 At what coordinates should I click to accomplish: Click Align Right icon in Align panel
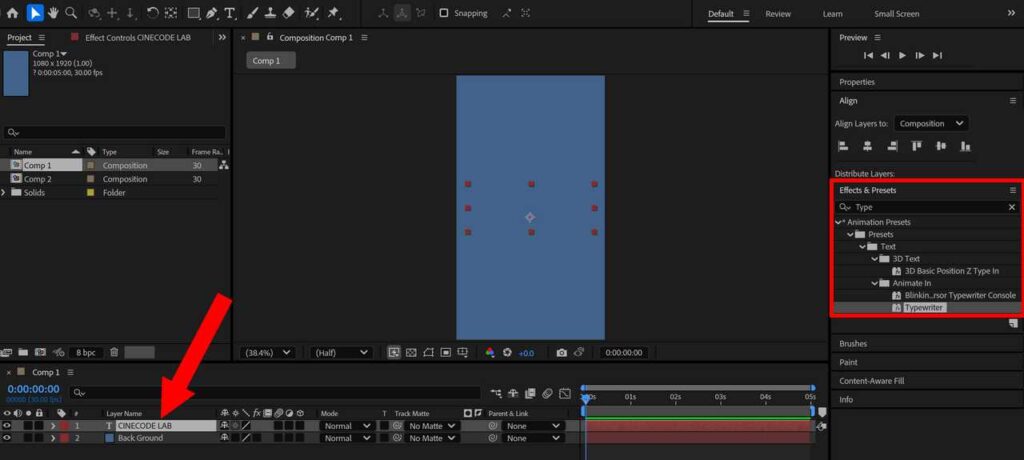892,146
